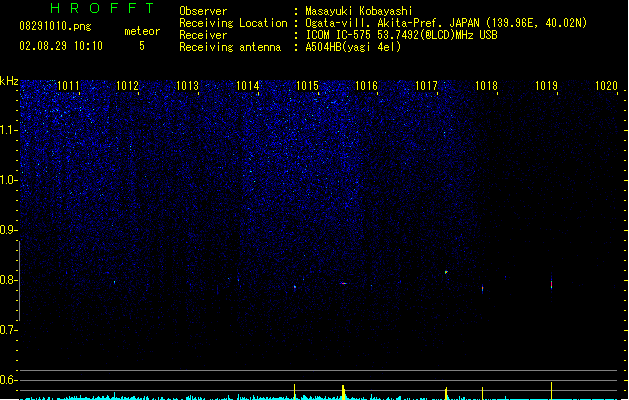Click the yellow power spike below 1018
Screen dimensions: 629x400
pos(483,393)
